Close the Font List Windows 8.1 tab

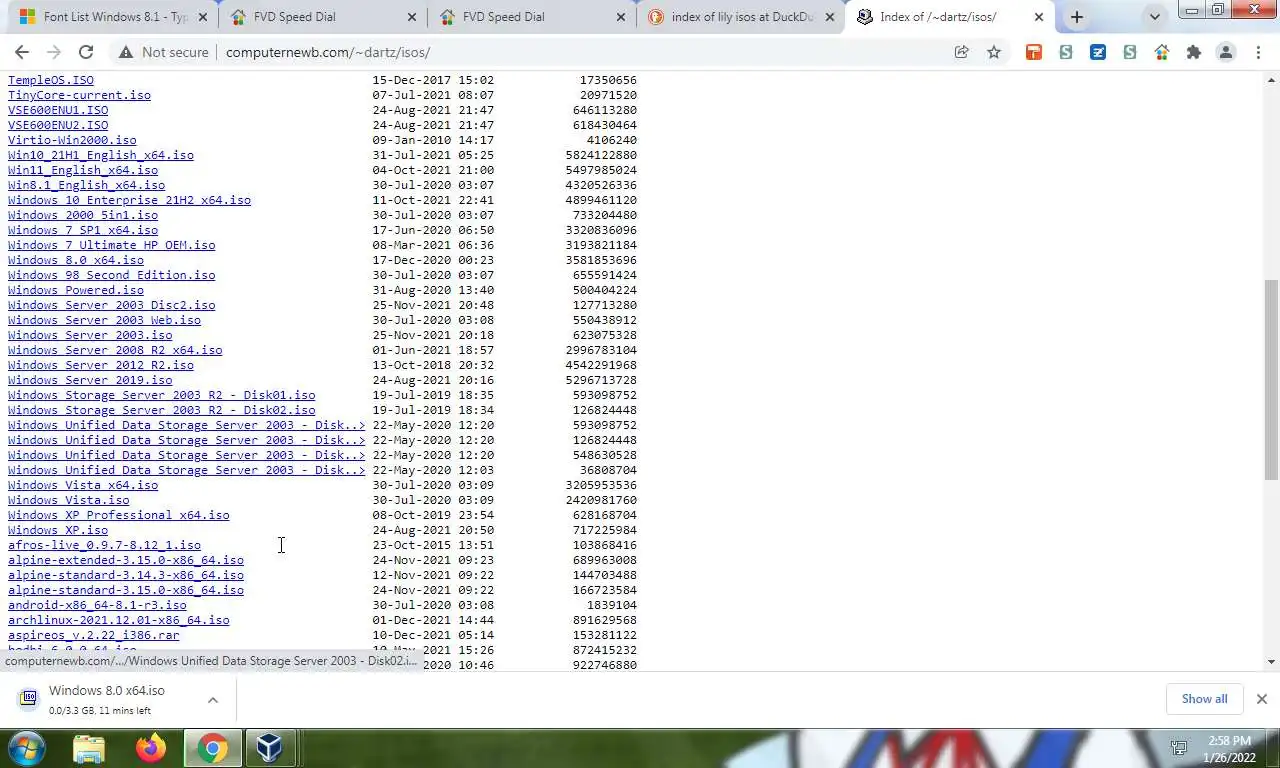(x=204, y=17)
